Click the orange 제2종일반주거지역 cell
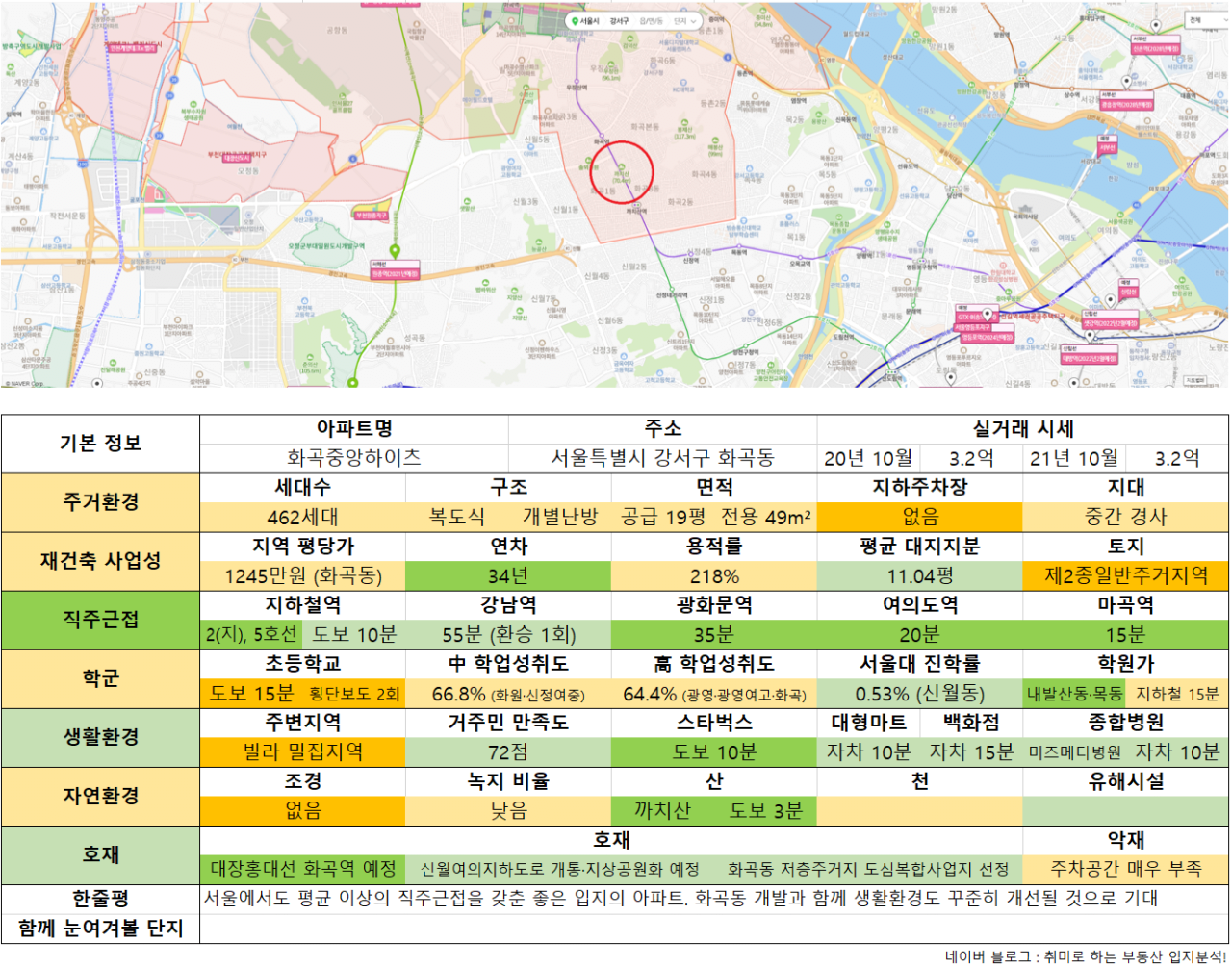This screenshot has width=1232, height=967. point(1125,575)
